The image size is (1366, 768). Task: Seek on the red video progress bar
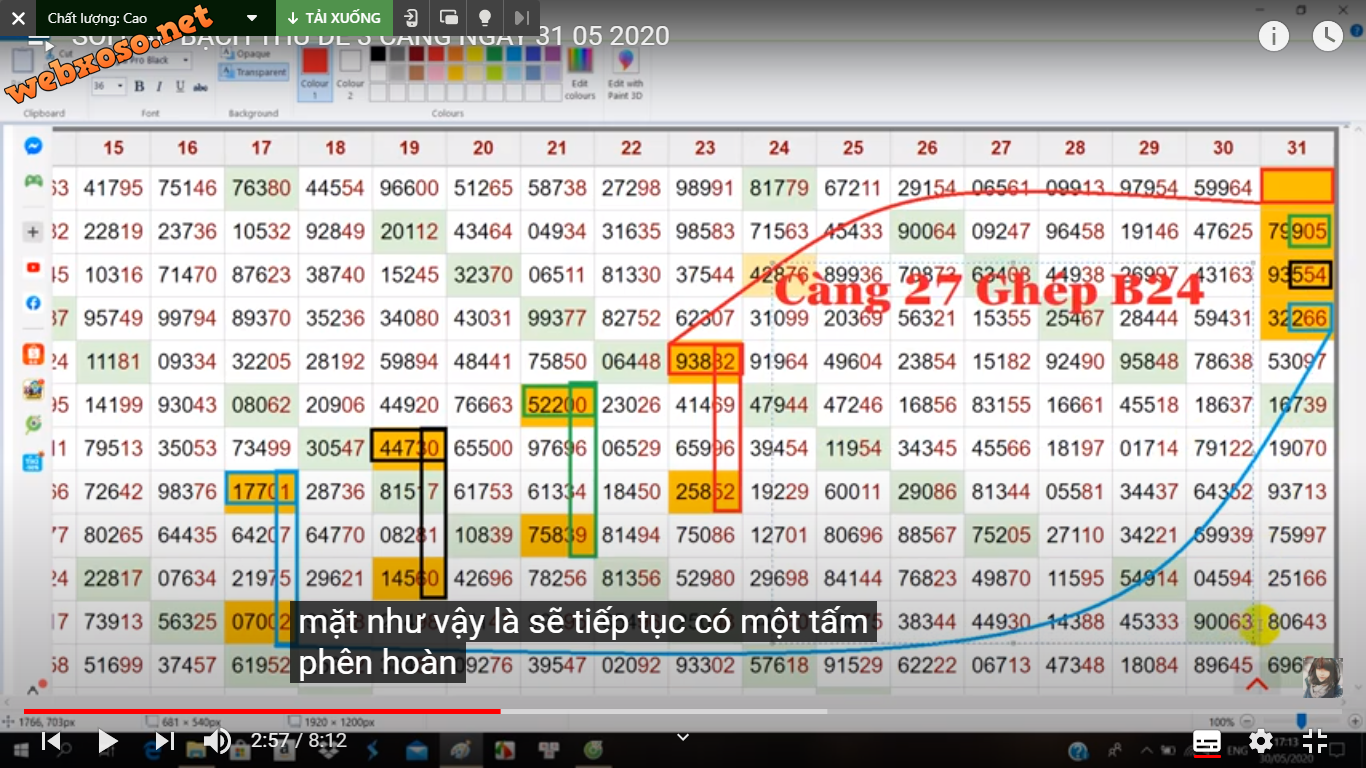point(262,711)
